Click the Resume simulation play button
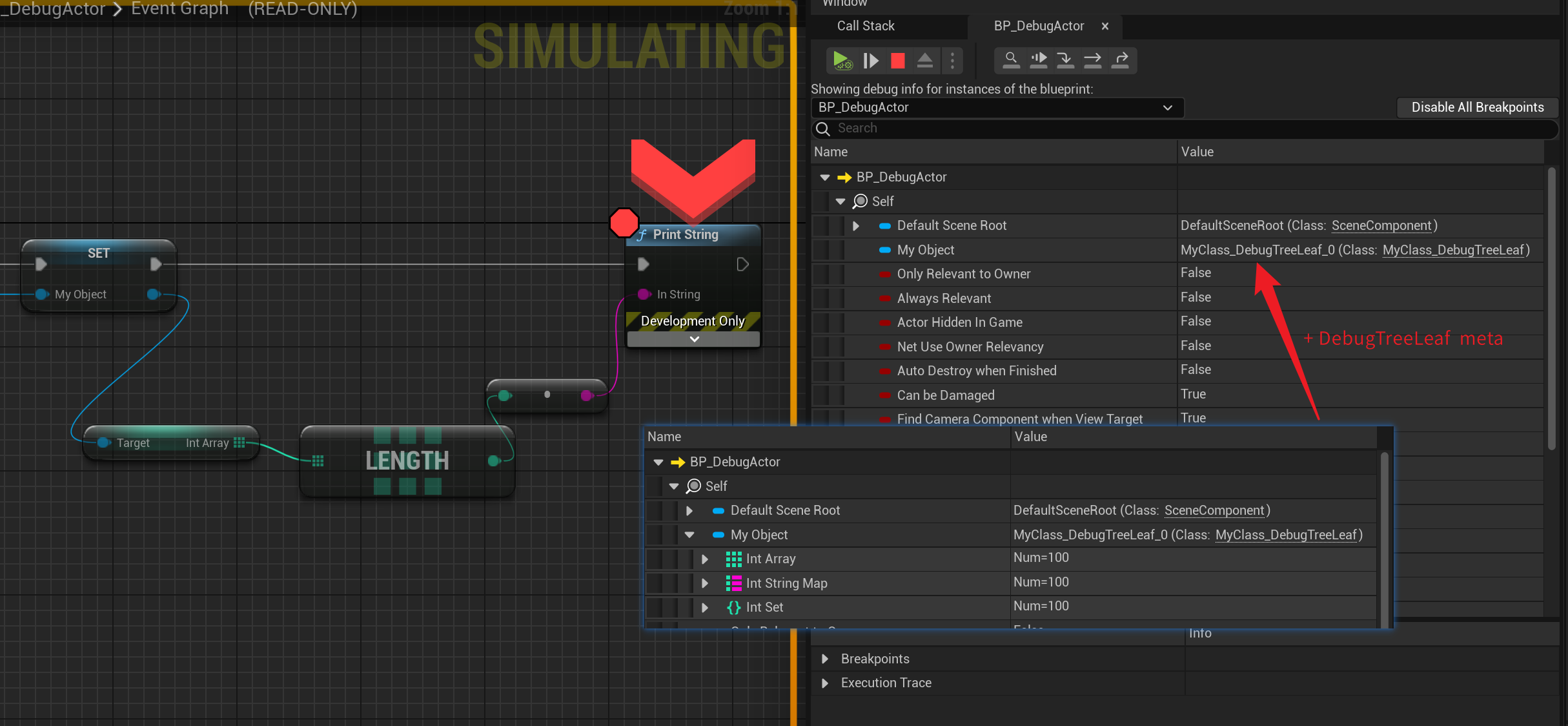Image resolution: width=1568 pixels, height=726 pixels. (x=842, y=61)
